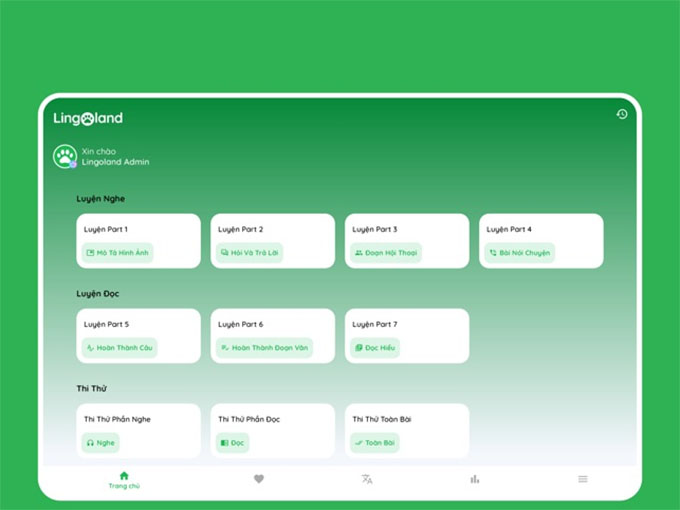Image resolution: width=680 pixels, height=510 pixels.
Task: Open Đọc Hiểu reading practice
Action: (x=375, y=348)
